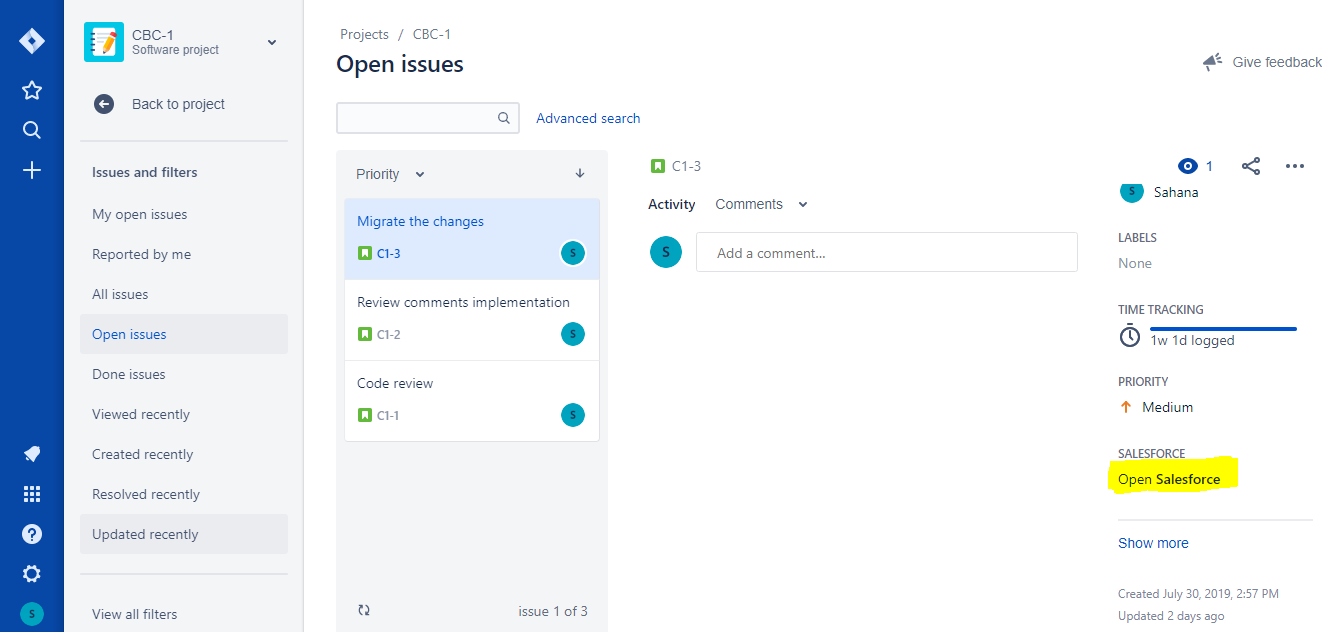
Task: Select the Review comments implementation issue
Action: point(472,320)
